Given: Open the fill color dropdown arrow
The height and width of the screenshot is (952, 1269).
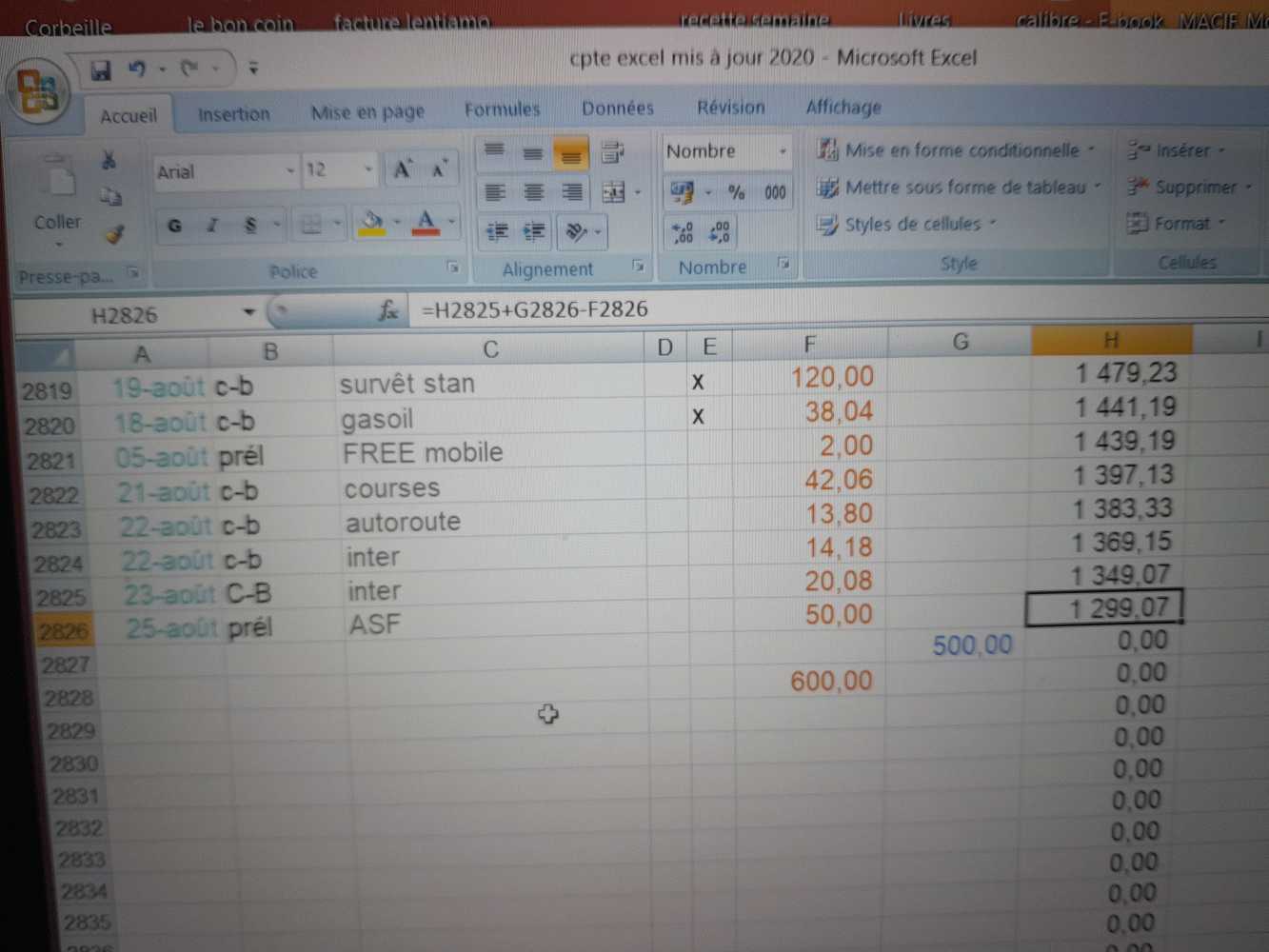Looking at the screenshot, I should click(396, 224).
